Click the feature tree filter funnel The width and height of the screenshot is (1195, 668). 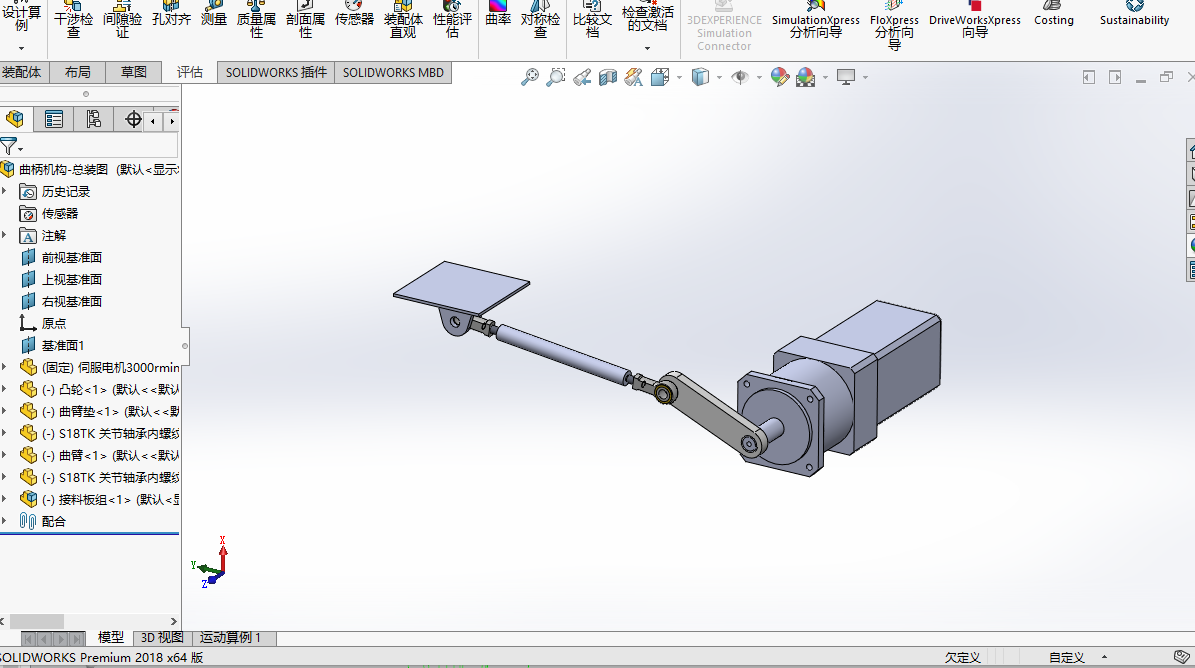pyautogui.click(x=9, y=146)
